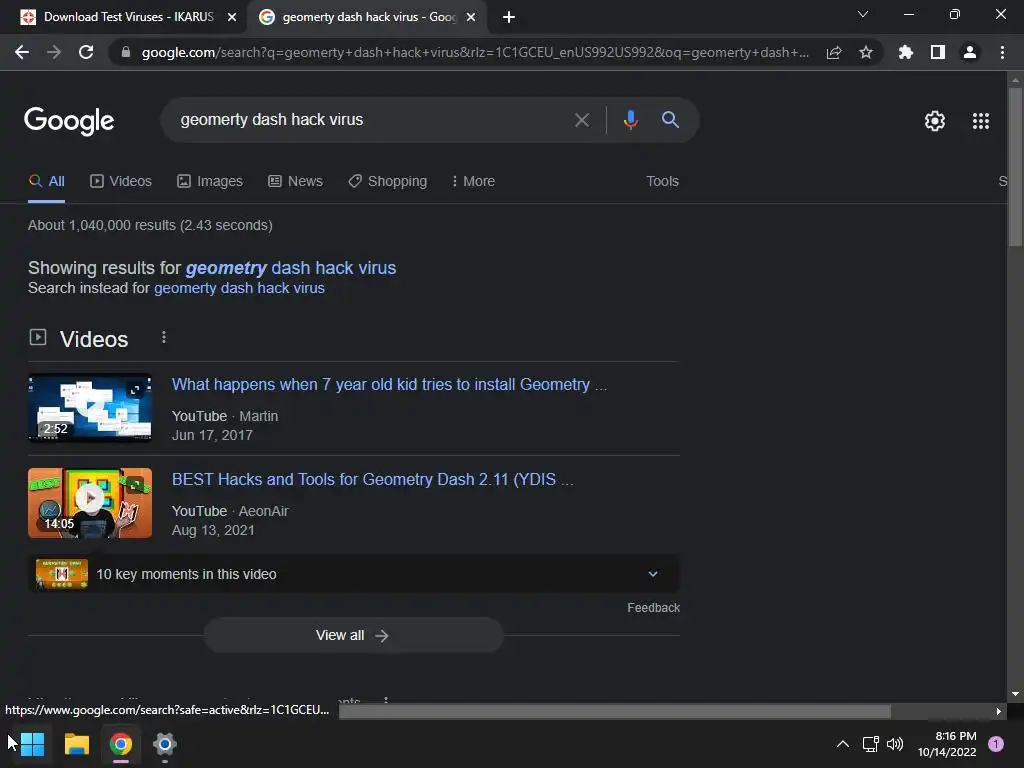The height and width of the screenshot is (768, 1024).
Task: Open corrected geometry dash hack virus link
Action: (291, 268)
